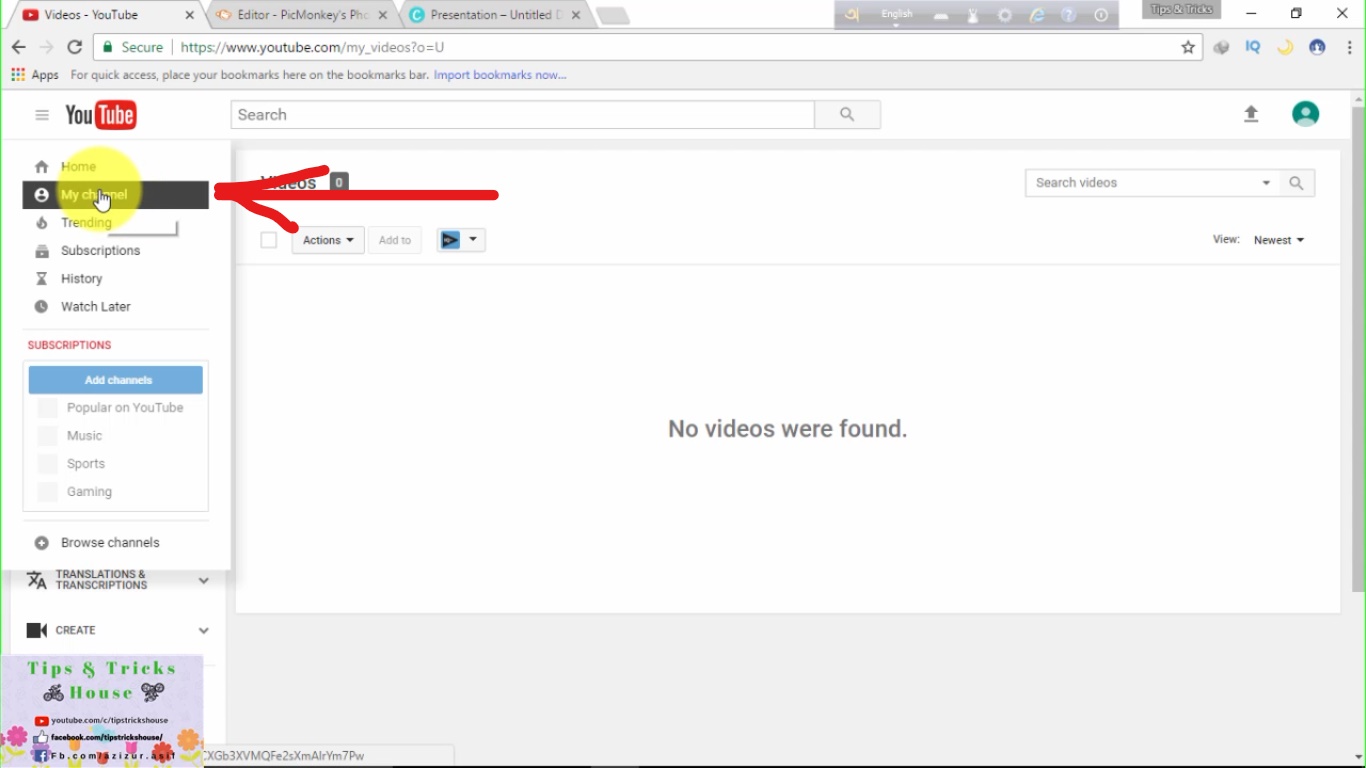
Task: Click Browse channels
Action: [110, 543]
